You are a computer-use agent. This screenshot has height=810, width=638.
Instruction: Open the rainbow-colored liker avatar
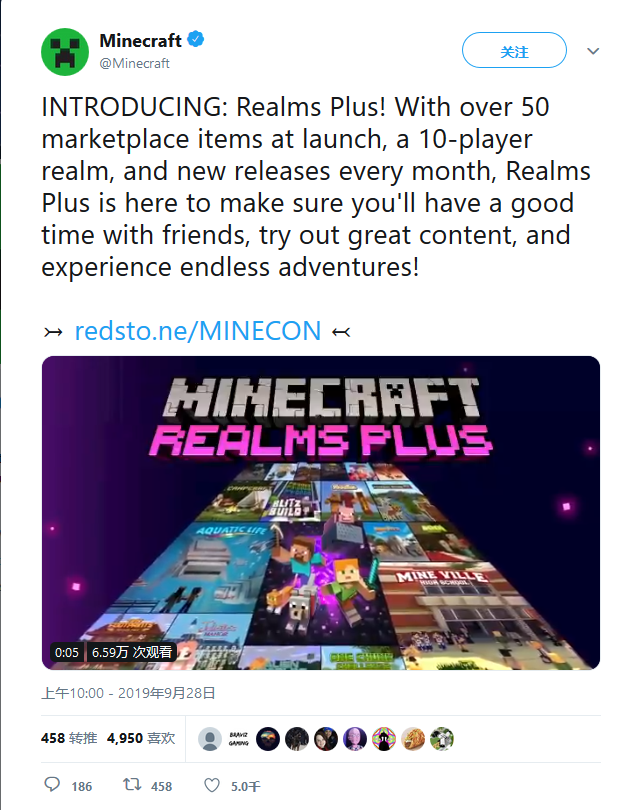[384, 739]
